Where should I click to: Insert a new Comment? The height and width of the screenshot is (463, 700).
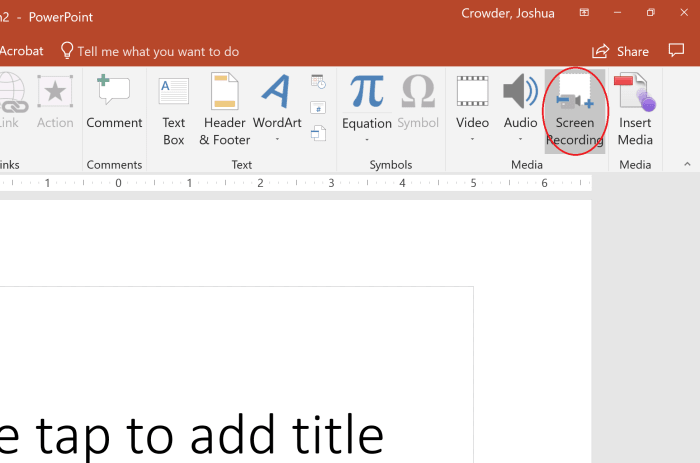point(114,102)
